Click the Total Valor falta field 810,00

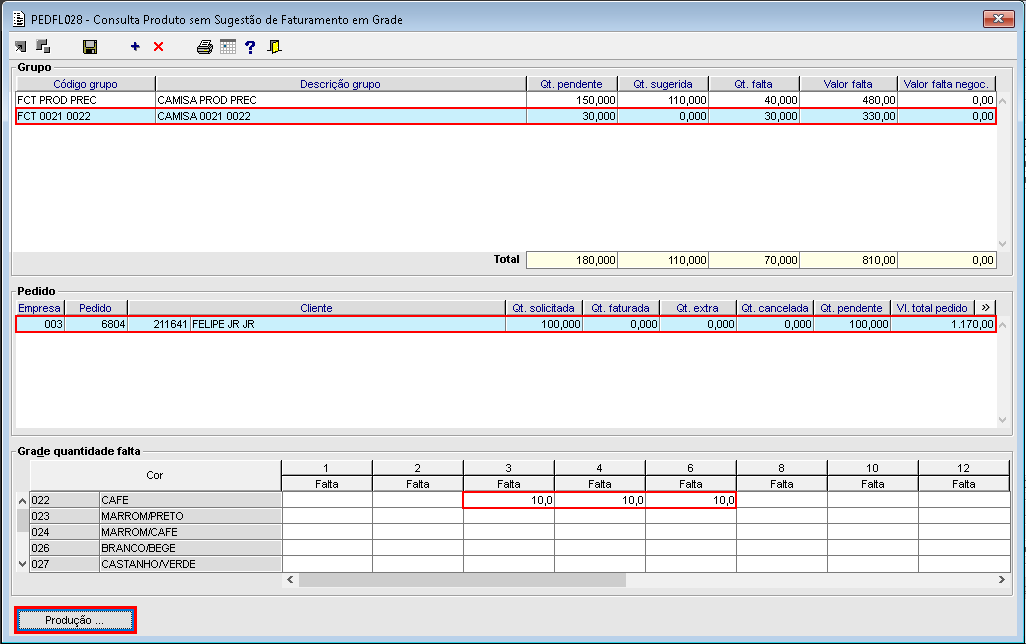pyautogui.click(x=848, y=260)
